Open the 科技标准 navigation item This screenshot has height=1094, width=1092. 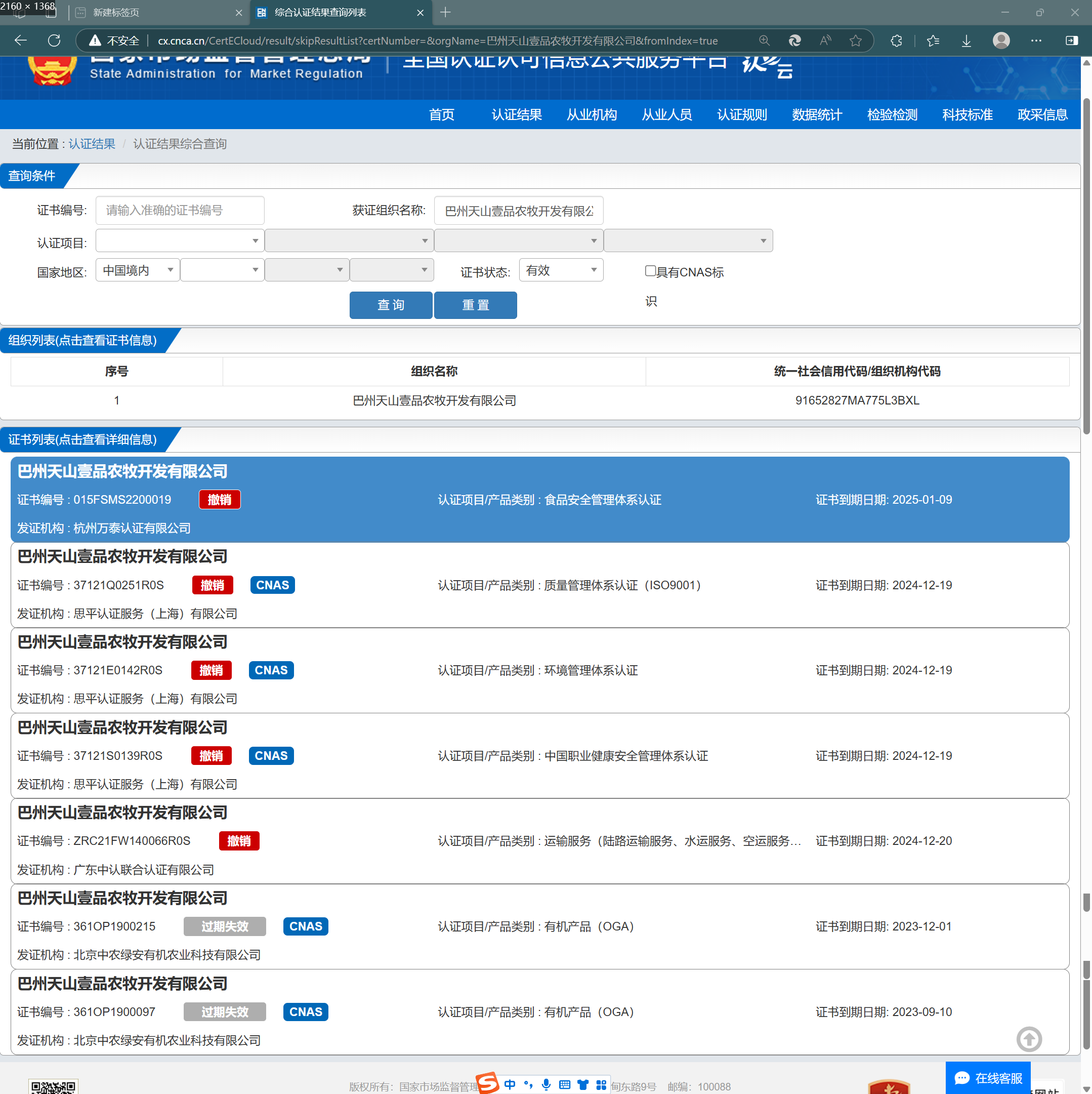pyautogui.click(x=968, y=115)
